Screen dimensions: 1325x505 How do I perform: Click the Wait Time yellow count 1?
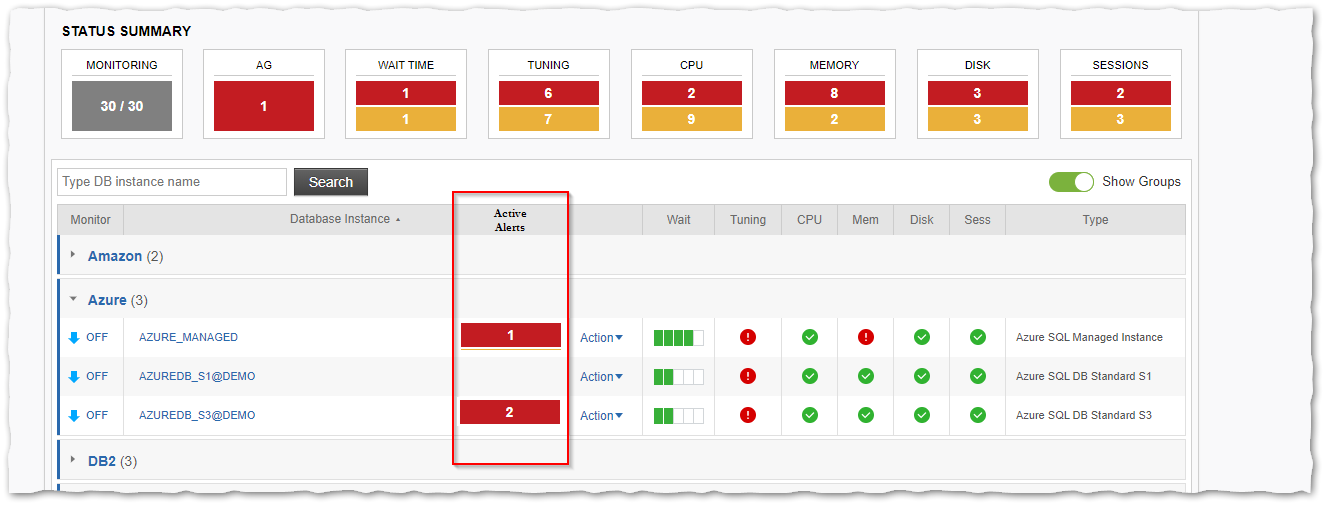point(406,119)
